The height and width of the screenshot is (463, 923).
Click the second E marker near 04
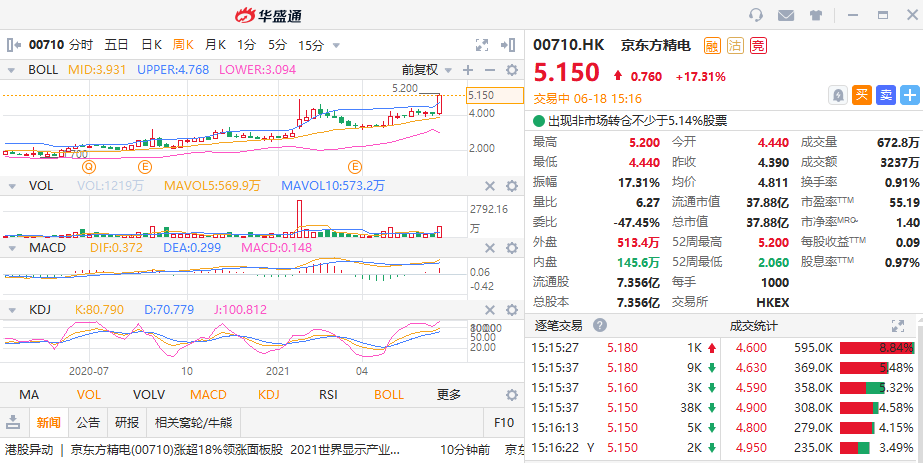point(355,167)
